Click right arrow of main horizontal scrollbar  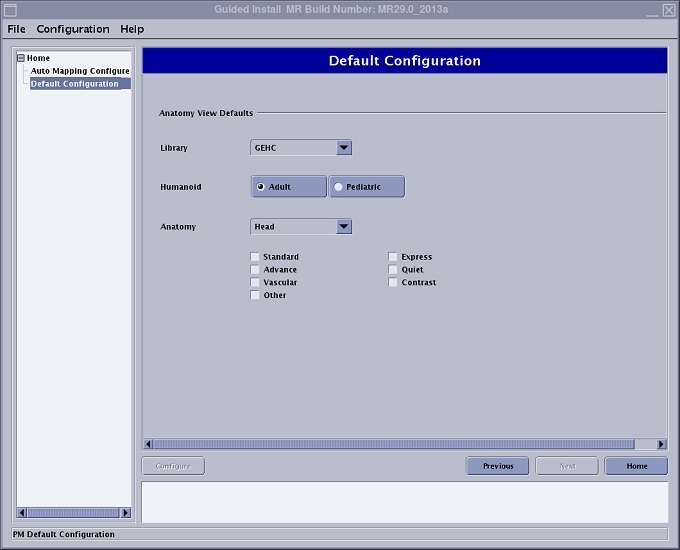(x=661, y=444)
